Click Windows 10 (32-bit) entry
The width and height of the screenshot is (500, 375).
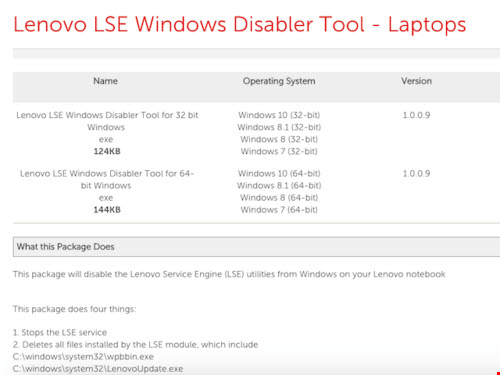click(279, 115)
